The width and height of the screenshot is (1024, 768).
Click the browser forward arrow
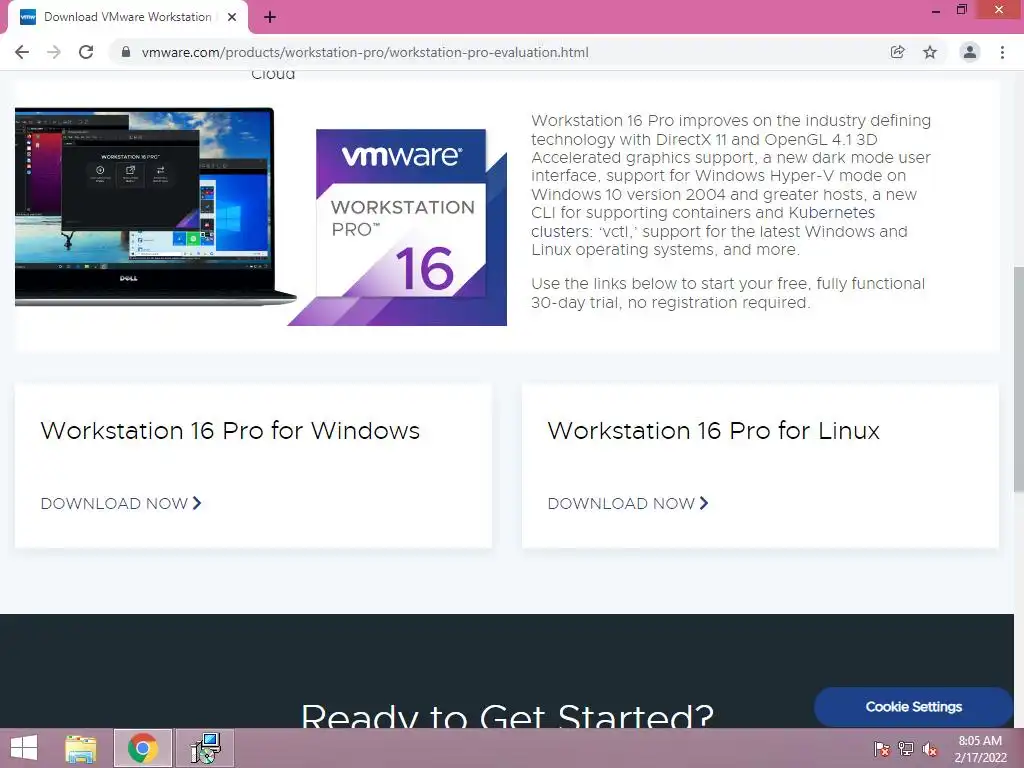point(54,52)
